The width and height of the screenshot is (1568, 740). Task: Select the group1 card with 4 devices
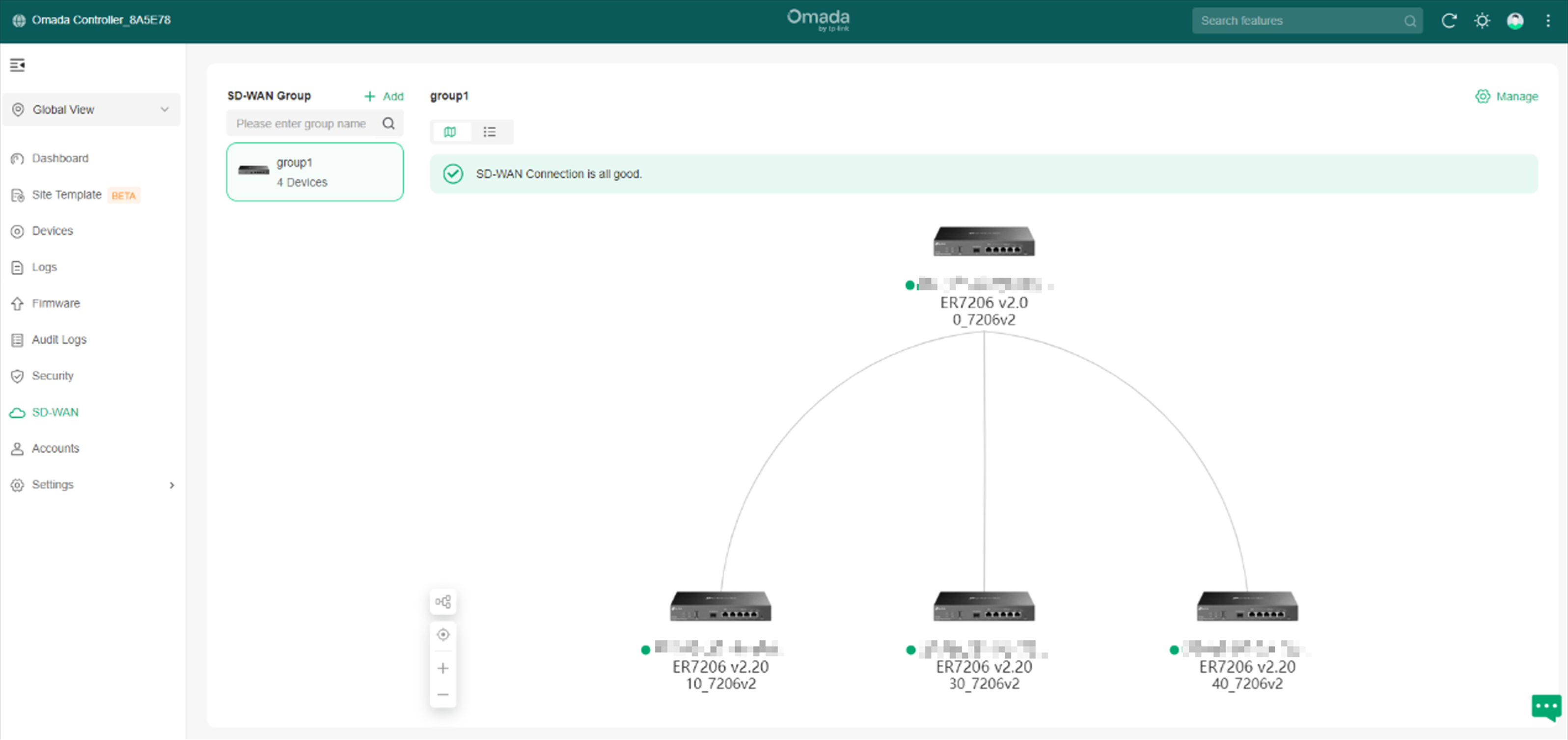pyautogui.click(x=315, y=172)
